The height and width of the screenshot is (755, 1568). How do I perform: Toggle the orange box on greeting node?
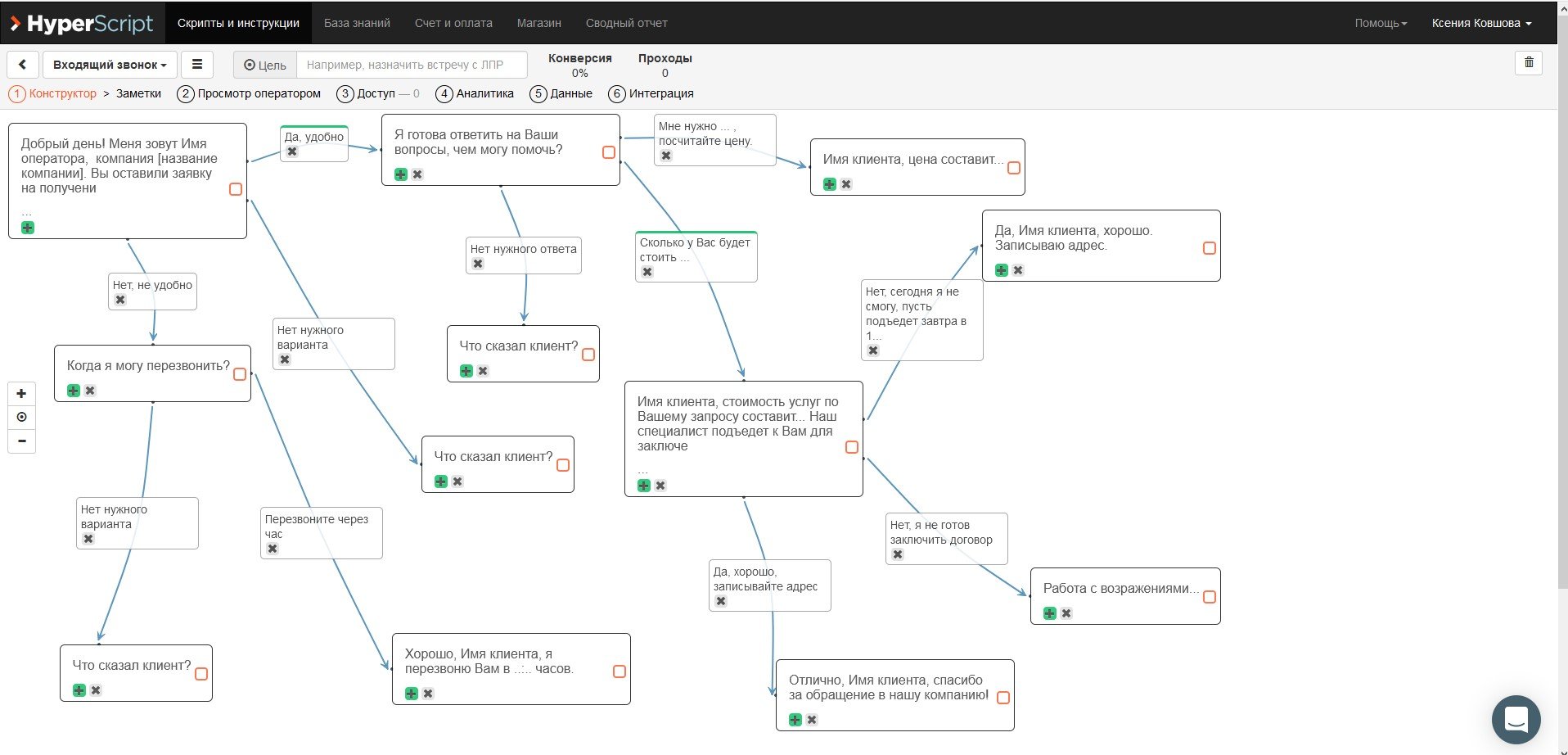pos(236,189)
